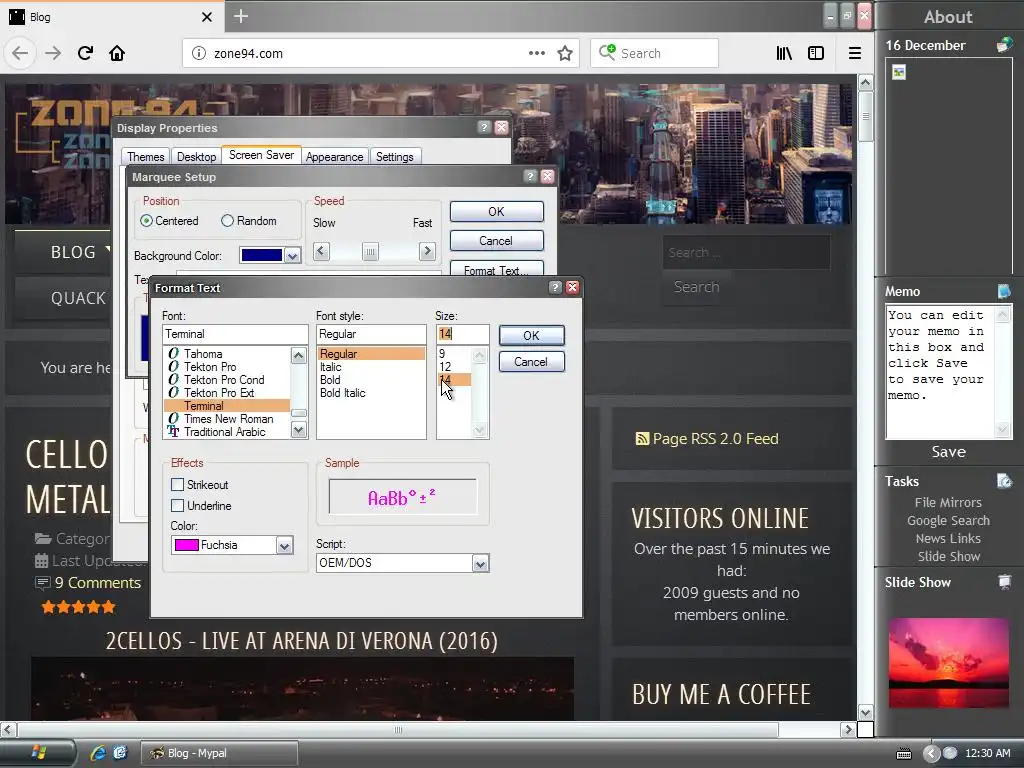
Task: Click the Page RSS 2.0 Feed icon
Action: (642, 439)
